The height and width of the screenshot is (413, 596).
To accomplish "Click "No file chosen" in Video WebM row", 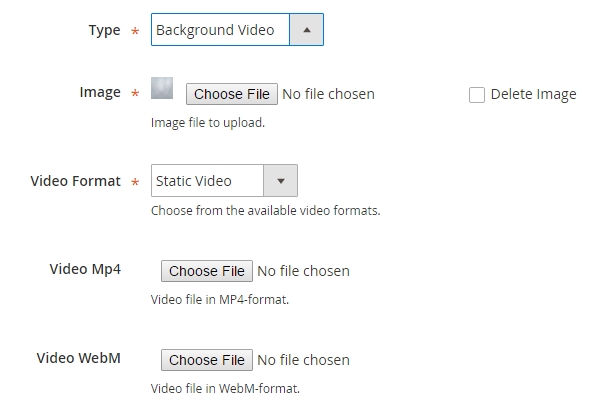I will [303, 360].
